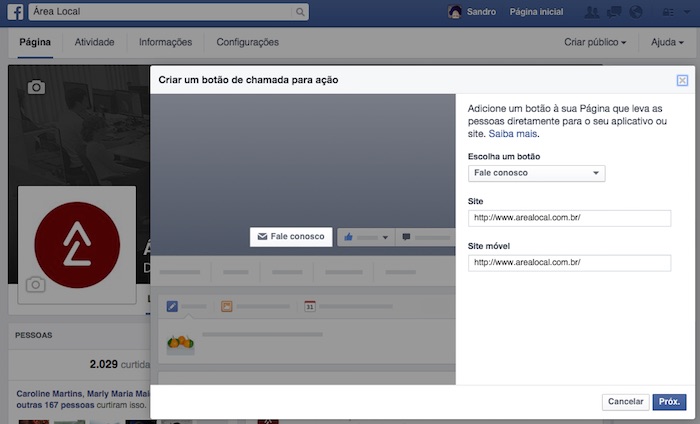This screenshot has width=700, height=424.
Task: Open the 'Escolha um botão' dropdown
Action: [536, 173]
